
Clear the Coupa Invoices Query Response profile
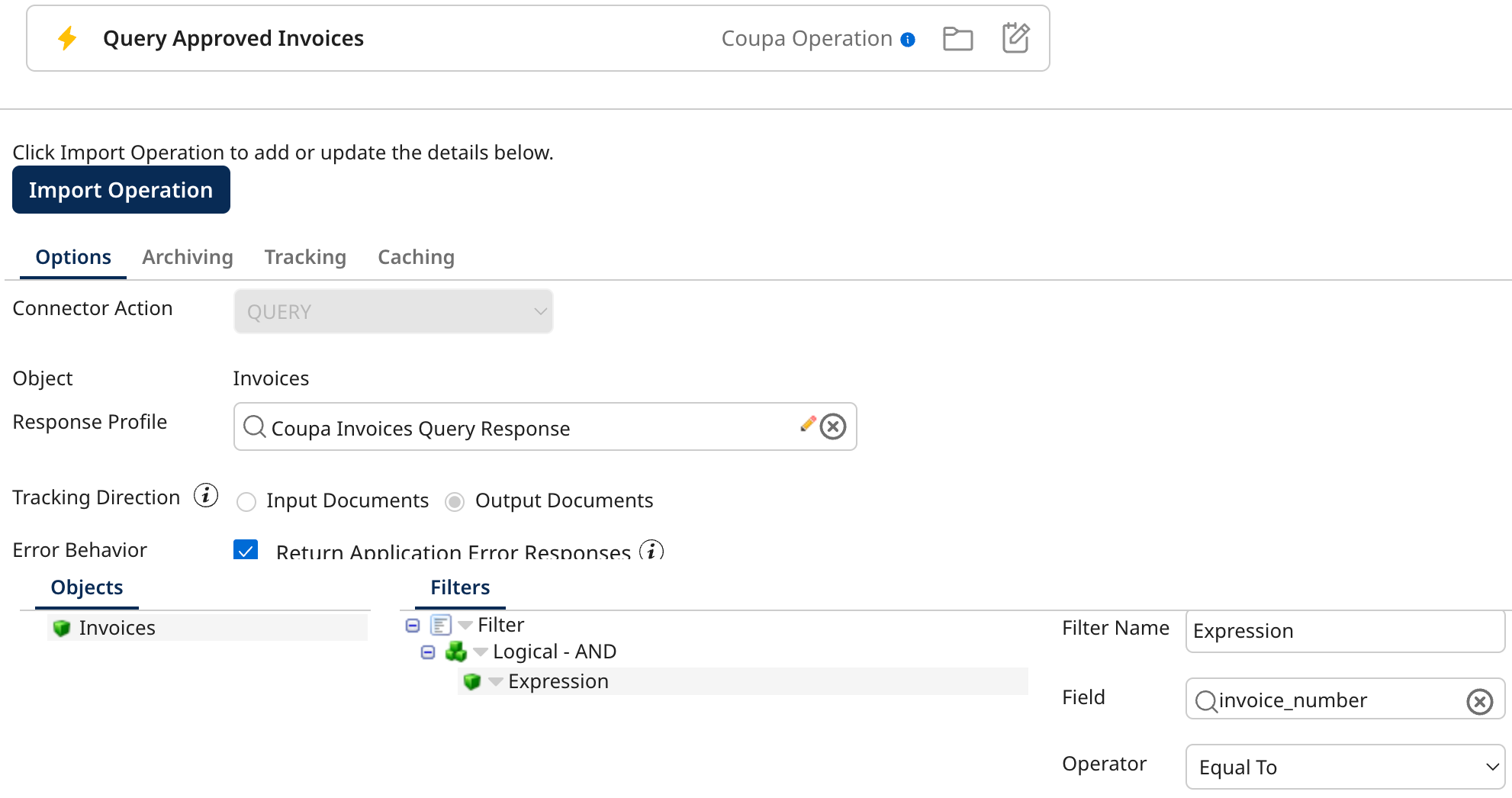[833, 427]
